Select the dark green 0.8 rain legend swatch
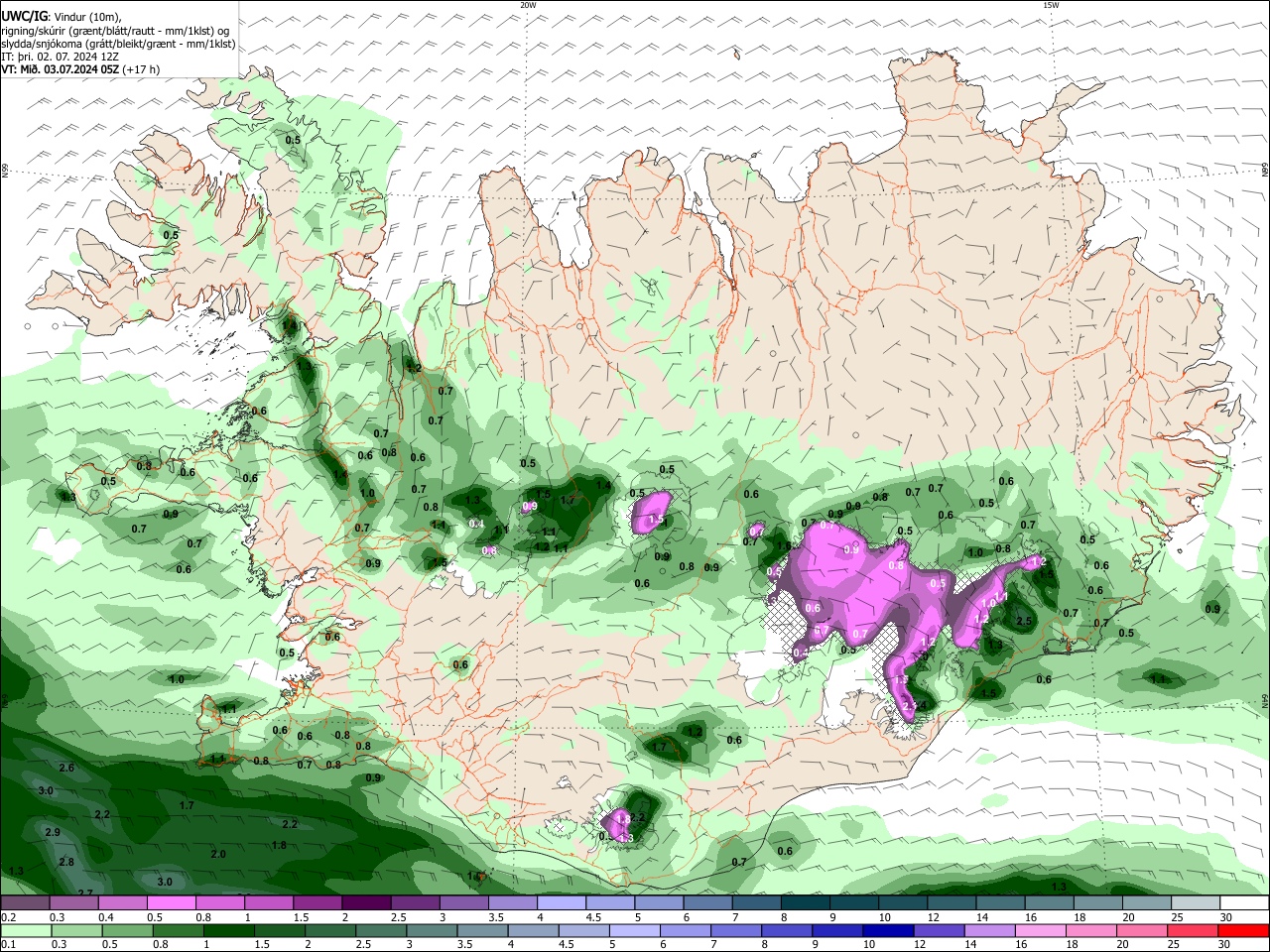1270x952 pixels. pos(178,931)
